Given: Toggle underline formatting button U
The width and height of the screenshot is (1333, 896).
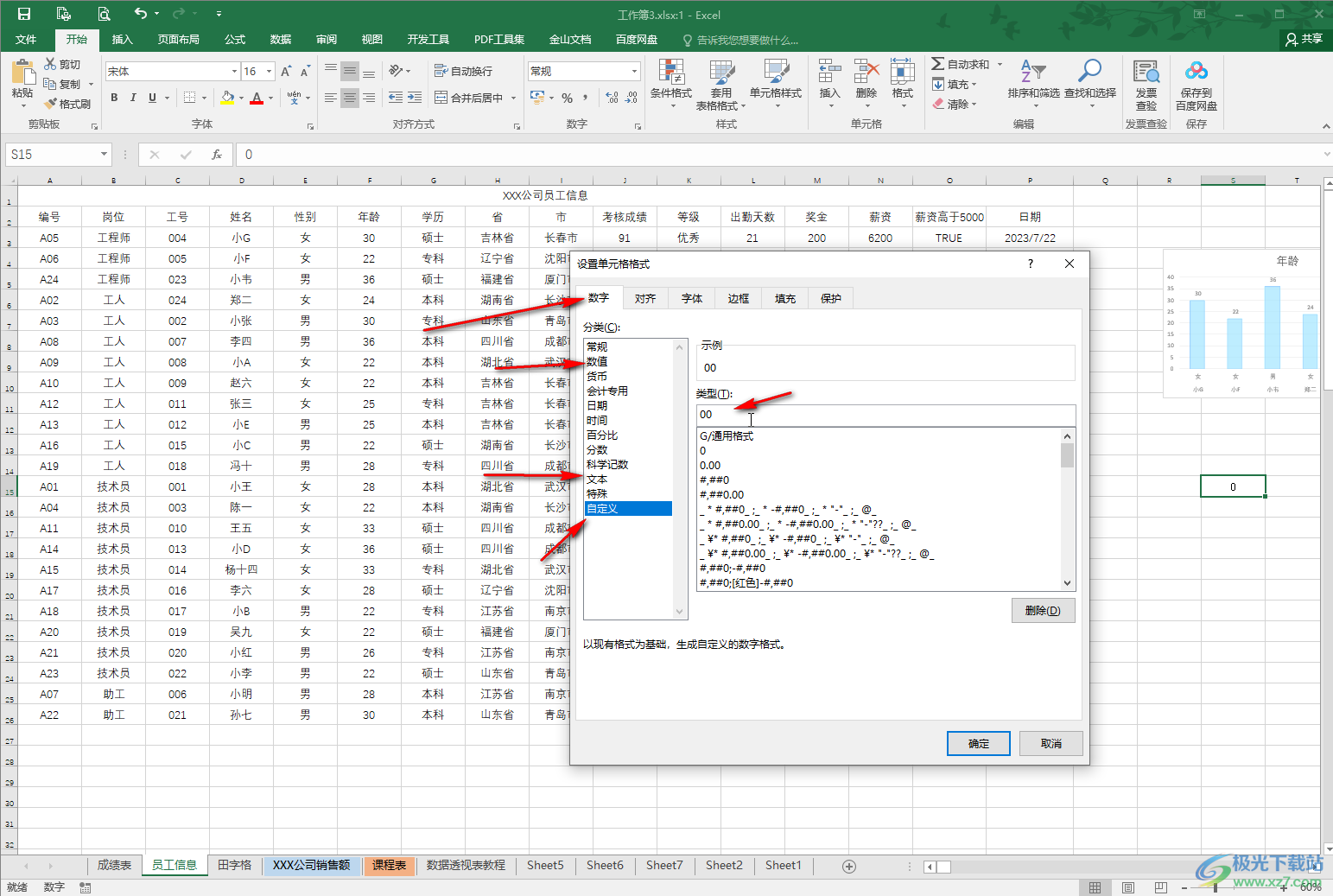Looking at the screenshot, I should tap(152, 98).
